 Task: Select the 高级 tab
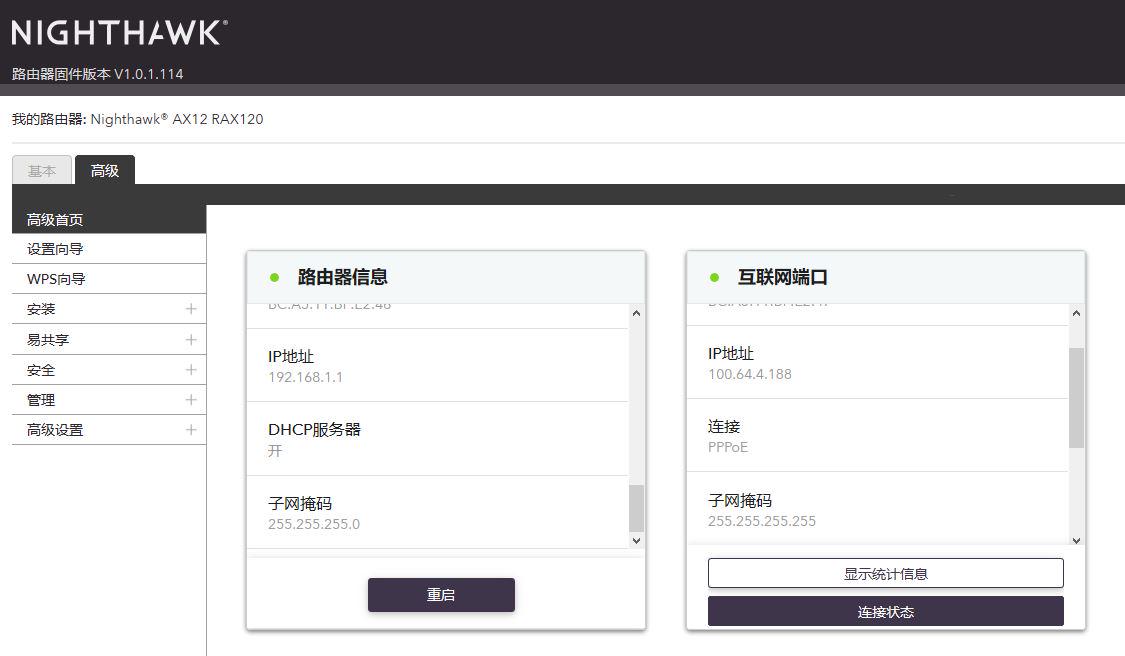coord(105,170)
